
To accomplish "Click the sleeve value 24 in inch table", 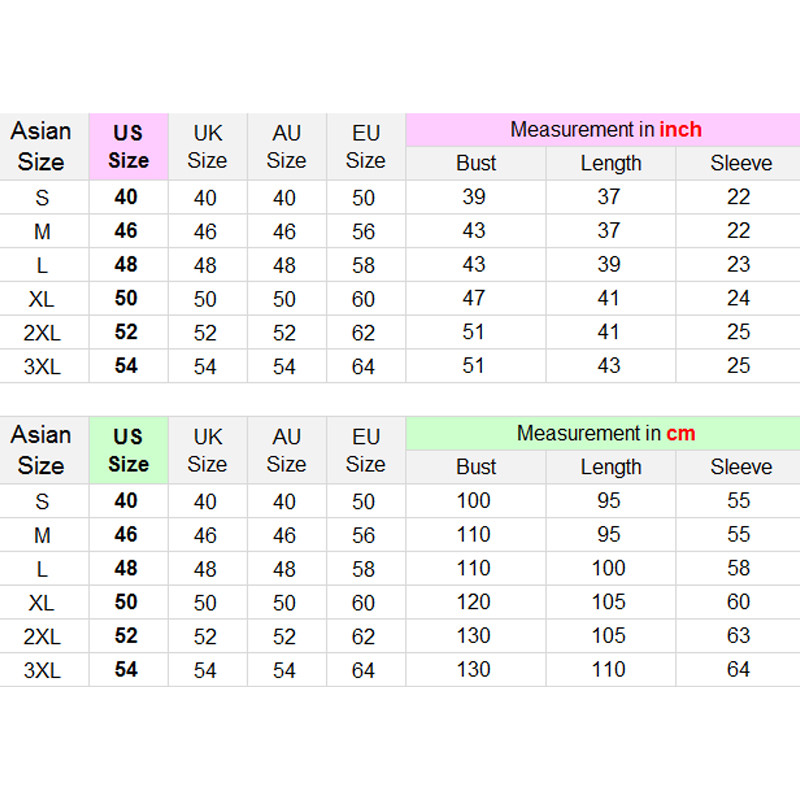I will (739, 299).
